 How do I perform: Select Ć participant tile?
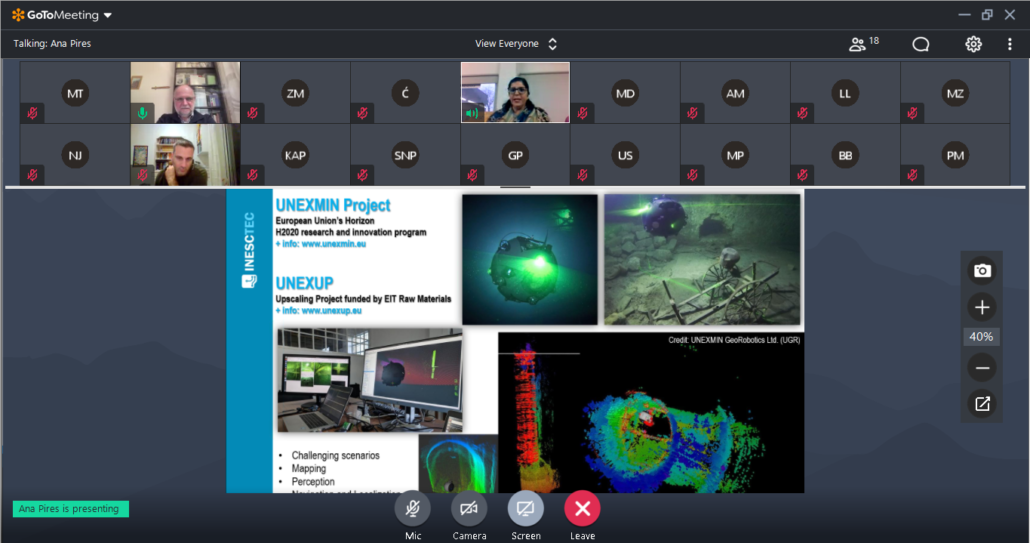click(405, 93)
